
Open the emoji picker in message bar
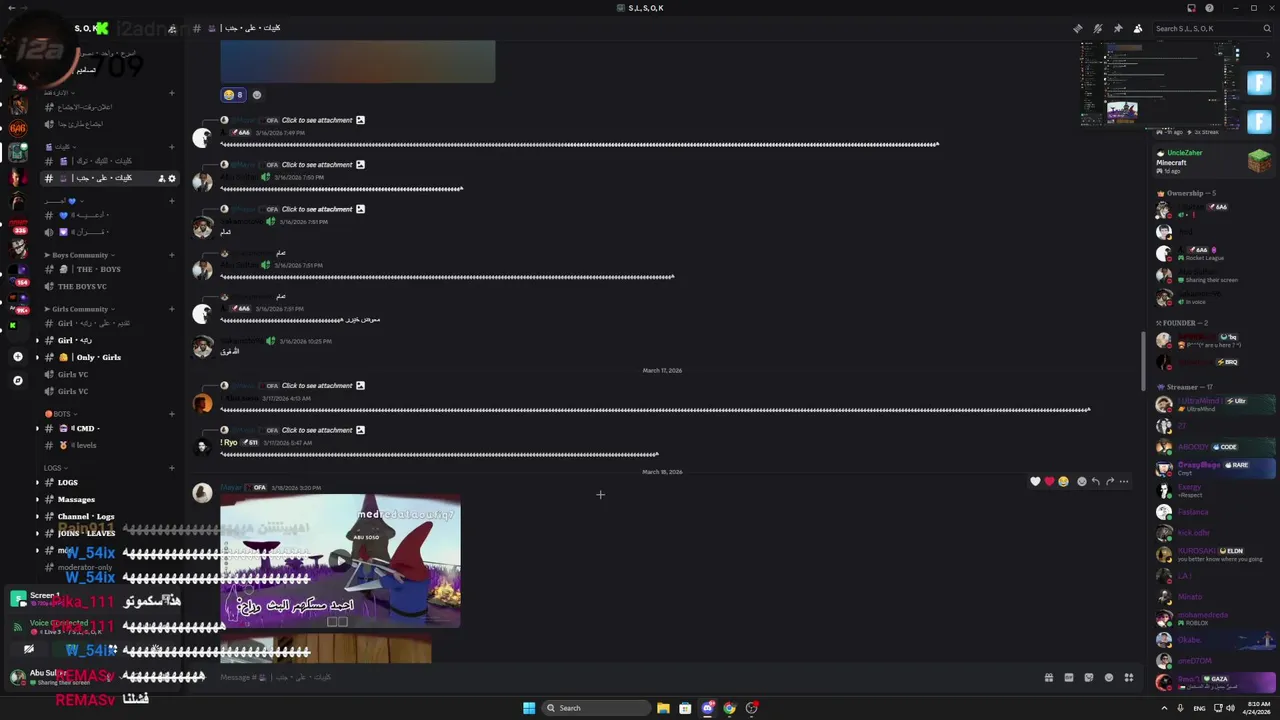pyautogui.click(x=1108, y=677)
